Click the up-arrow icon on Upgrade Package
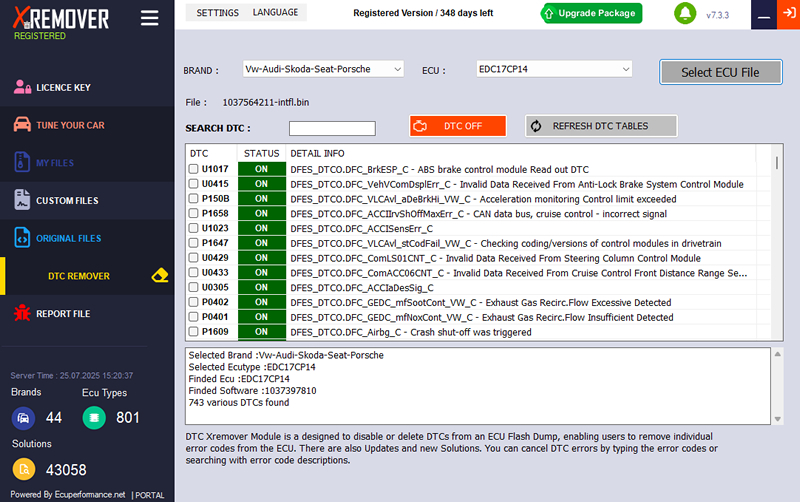800x502 pixels. pos(549,14)
